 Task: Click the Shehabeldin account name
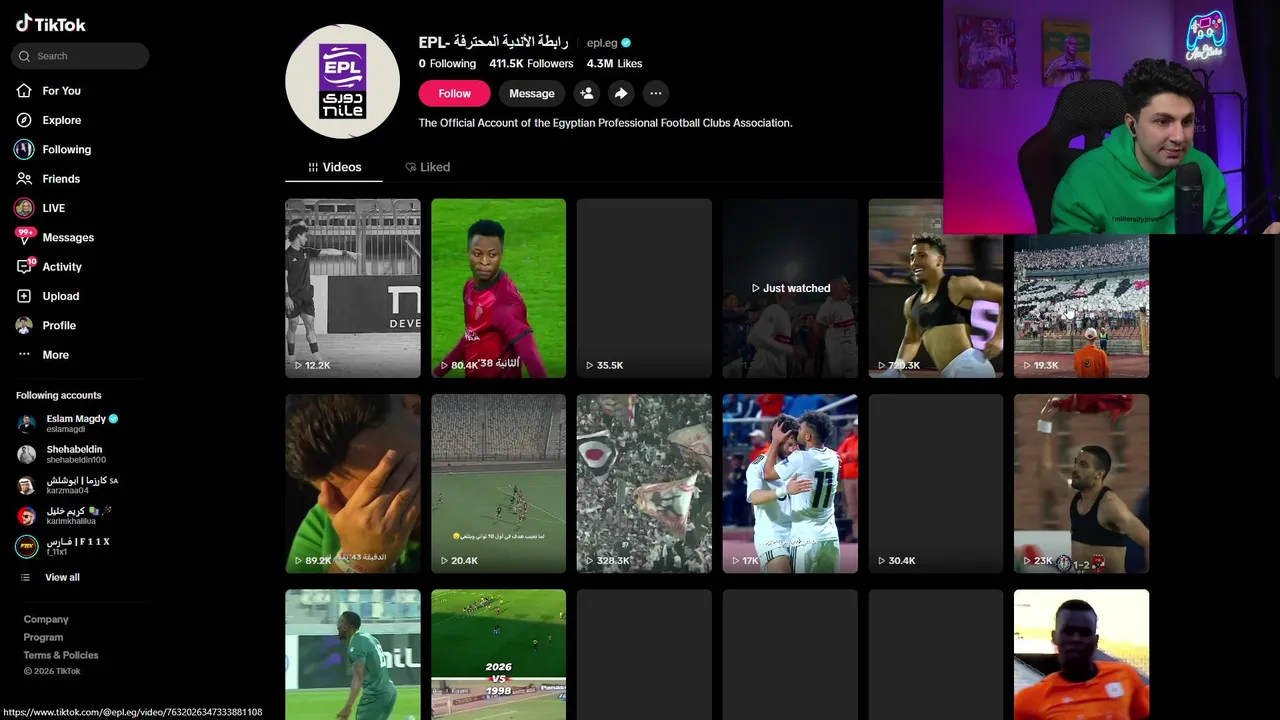[x=74, y=450]
